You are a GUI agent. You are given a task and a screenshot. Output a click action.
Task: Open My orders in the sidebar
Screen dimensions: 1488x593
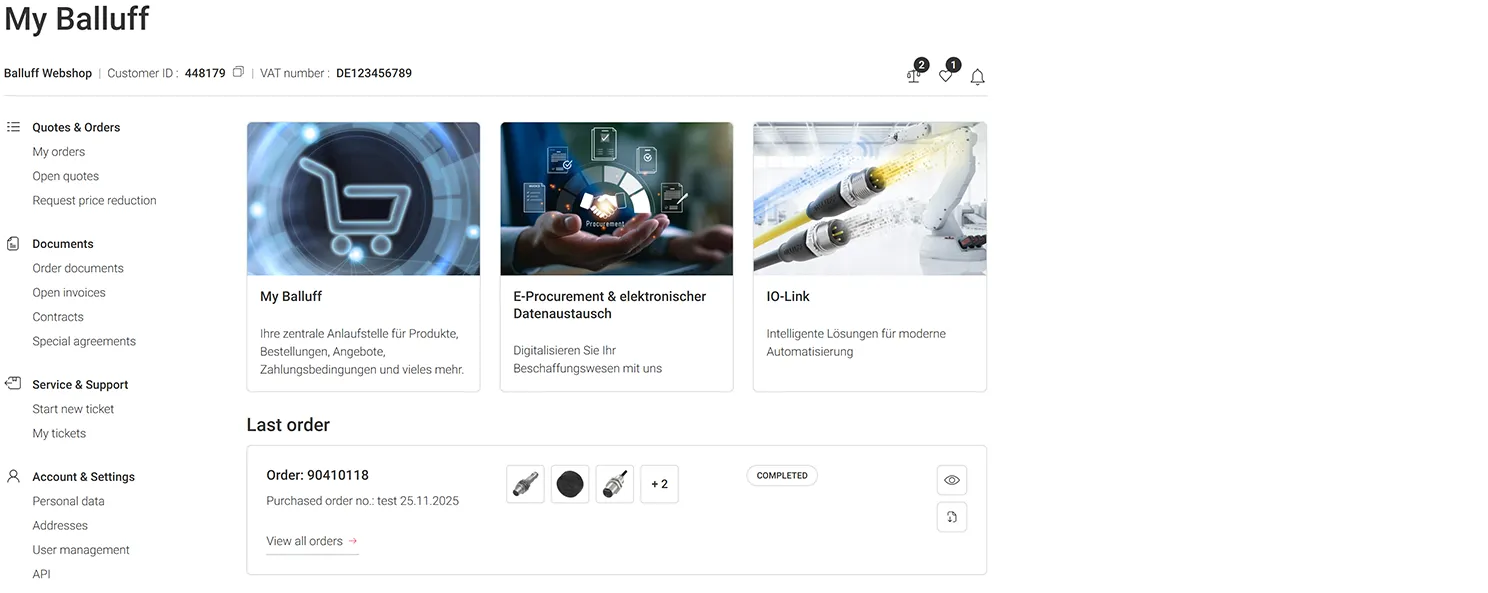tap(59, 152)
